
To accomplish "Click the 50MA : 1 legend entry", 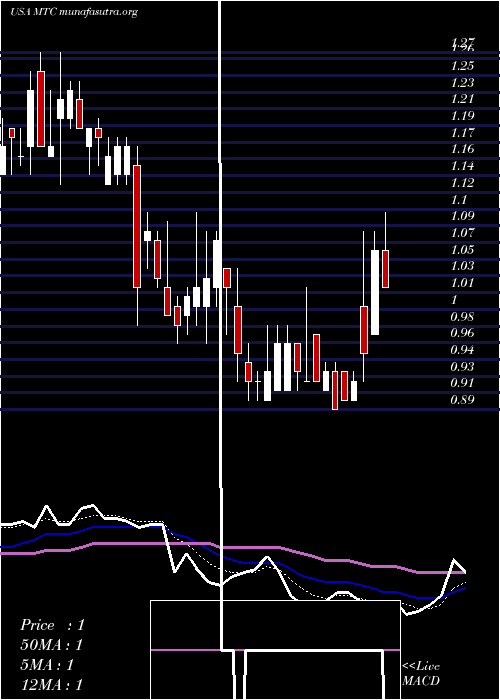I will 51,645.
